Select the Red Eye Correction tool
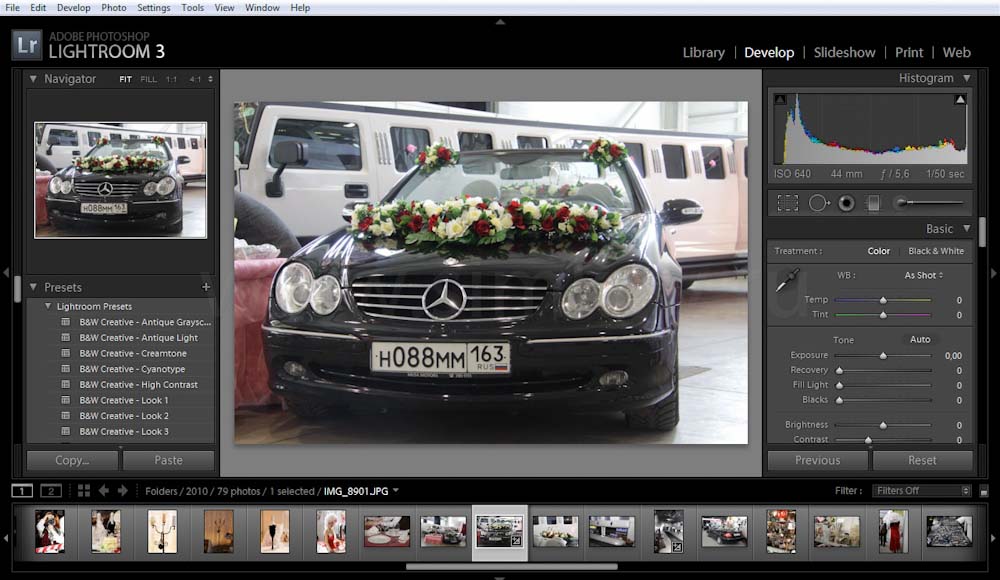The height and width of the screenshot is (580, 1000). click(846, 204)
